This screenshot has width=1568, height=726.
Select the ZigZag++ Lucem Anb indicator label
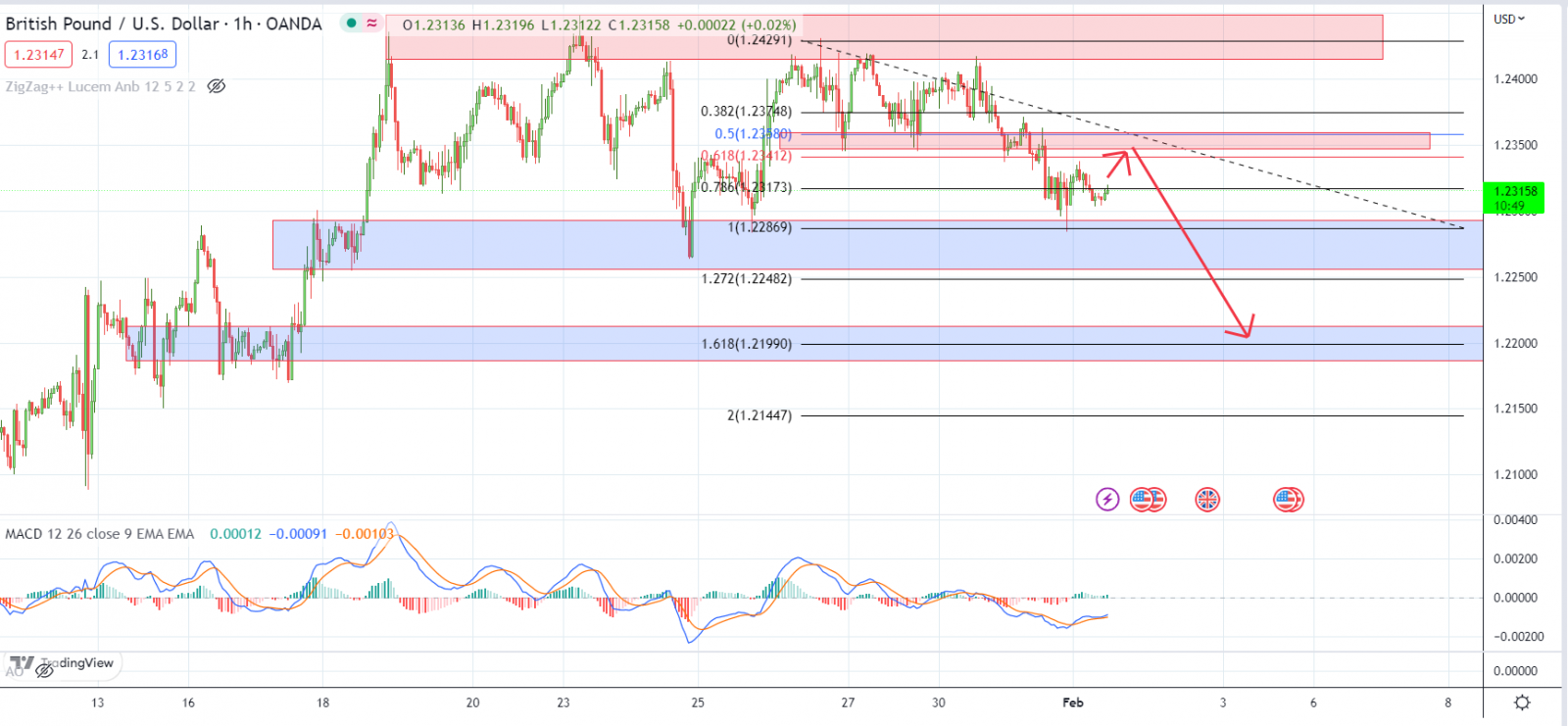click(x=100, y=86)
